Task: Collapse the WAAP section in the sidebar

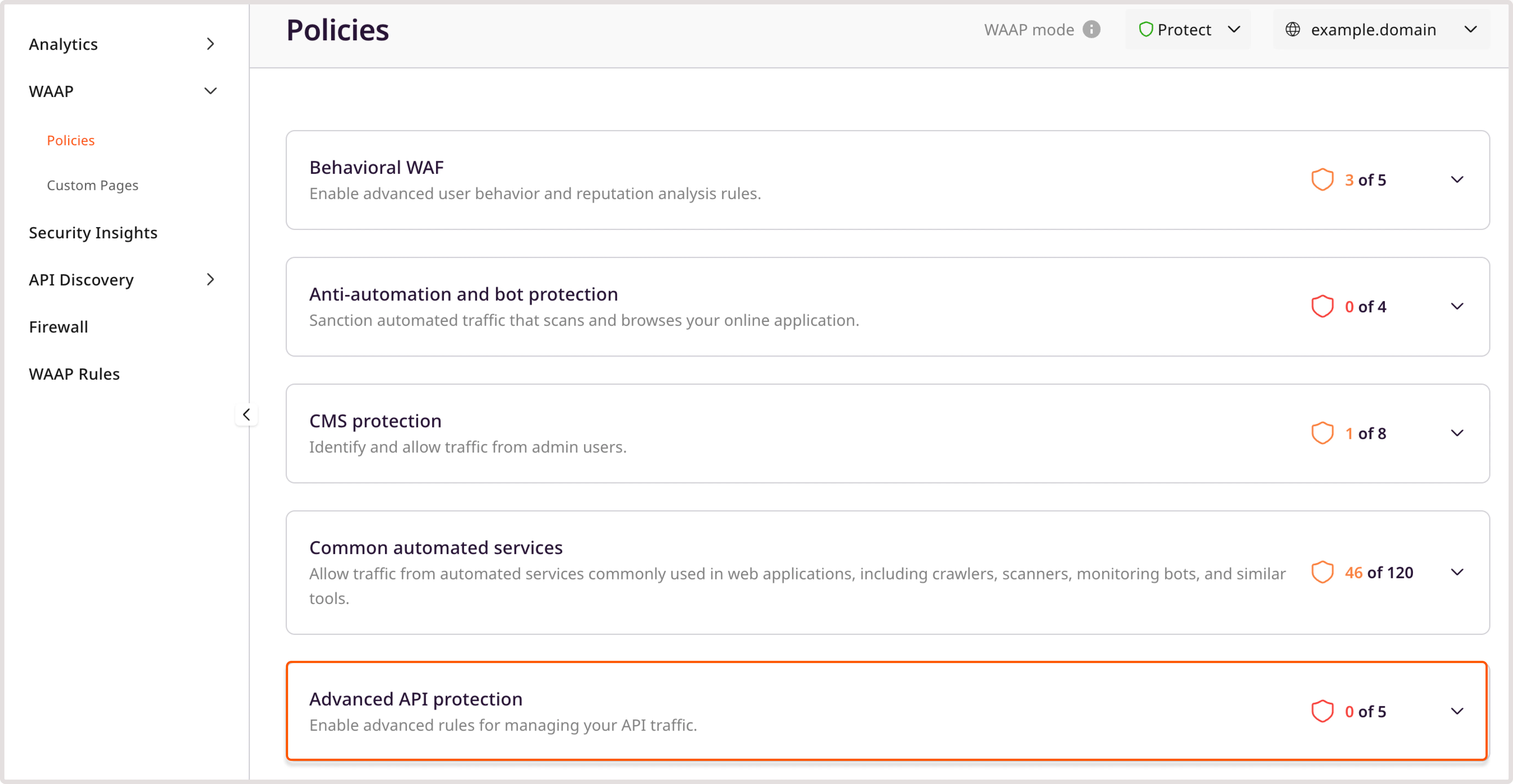Action: pos(210,91)
